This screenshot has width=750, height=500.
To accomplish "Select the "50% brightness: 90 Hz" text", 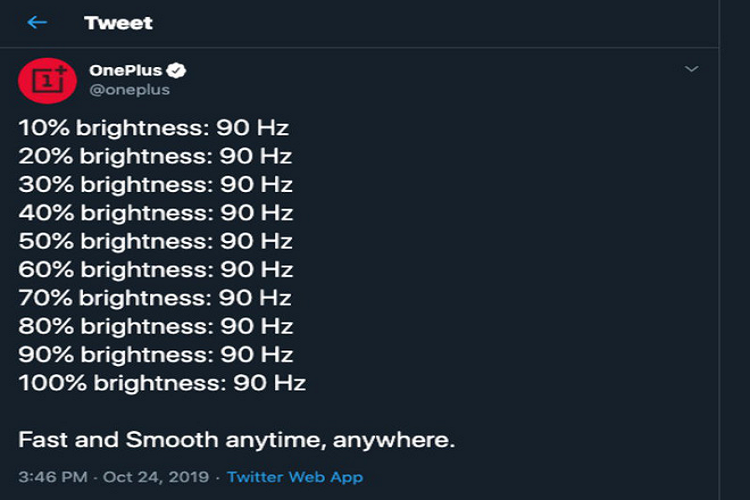I will point(155,241).
